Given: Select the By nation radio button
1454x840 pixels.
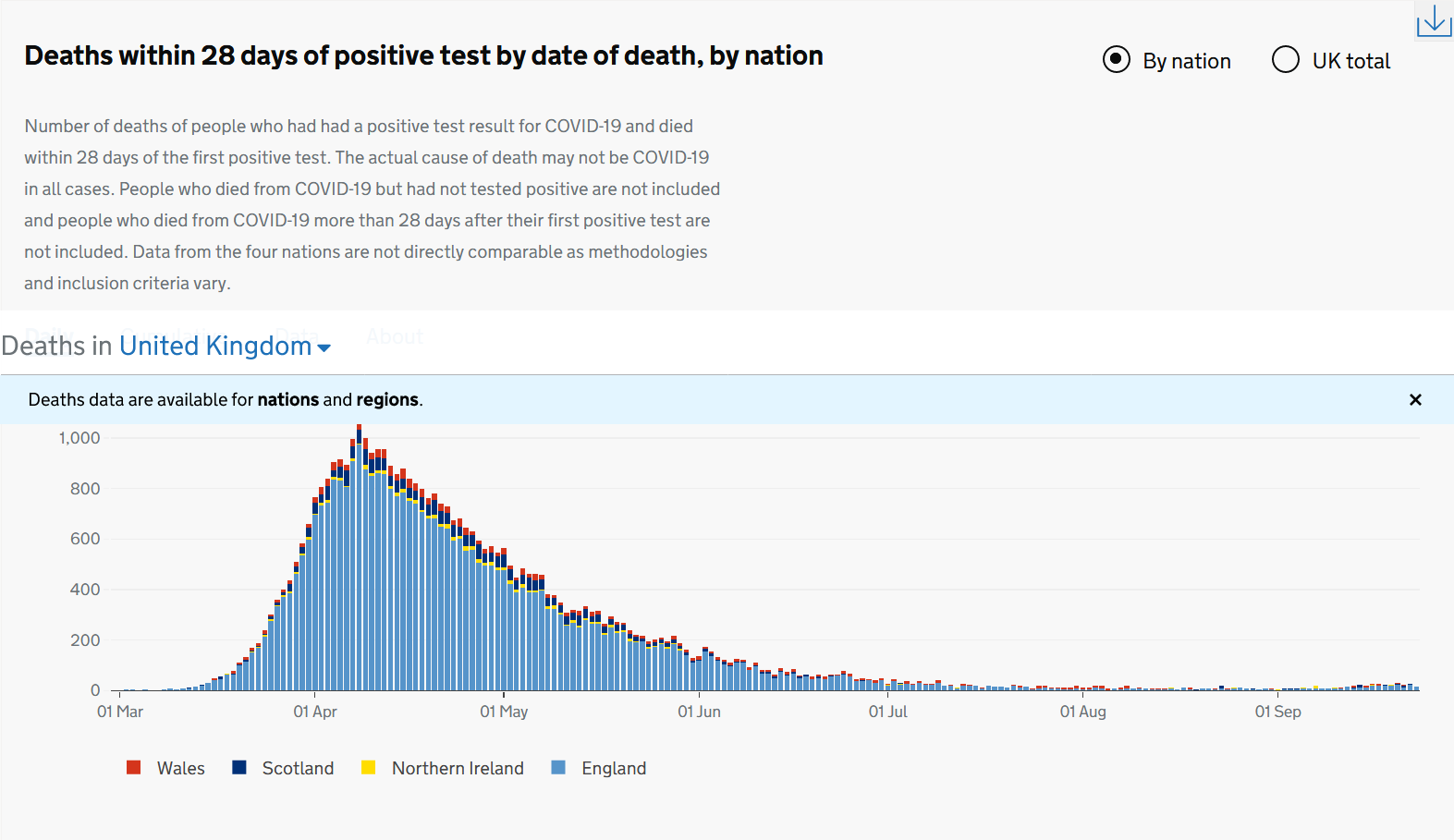Looking at the screenshot, I should (1116, 60).
